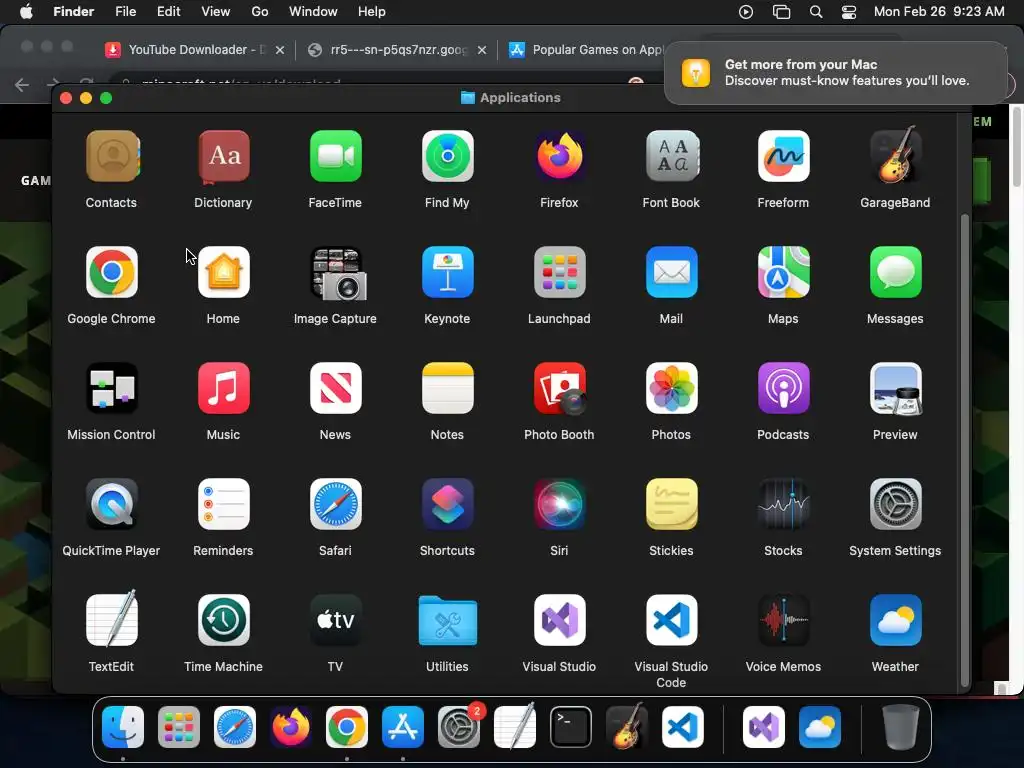Screen dimensions: 1024x768
Task: Select the Time Machine app
Action: [x=223, y=620]
